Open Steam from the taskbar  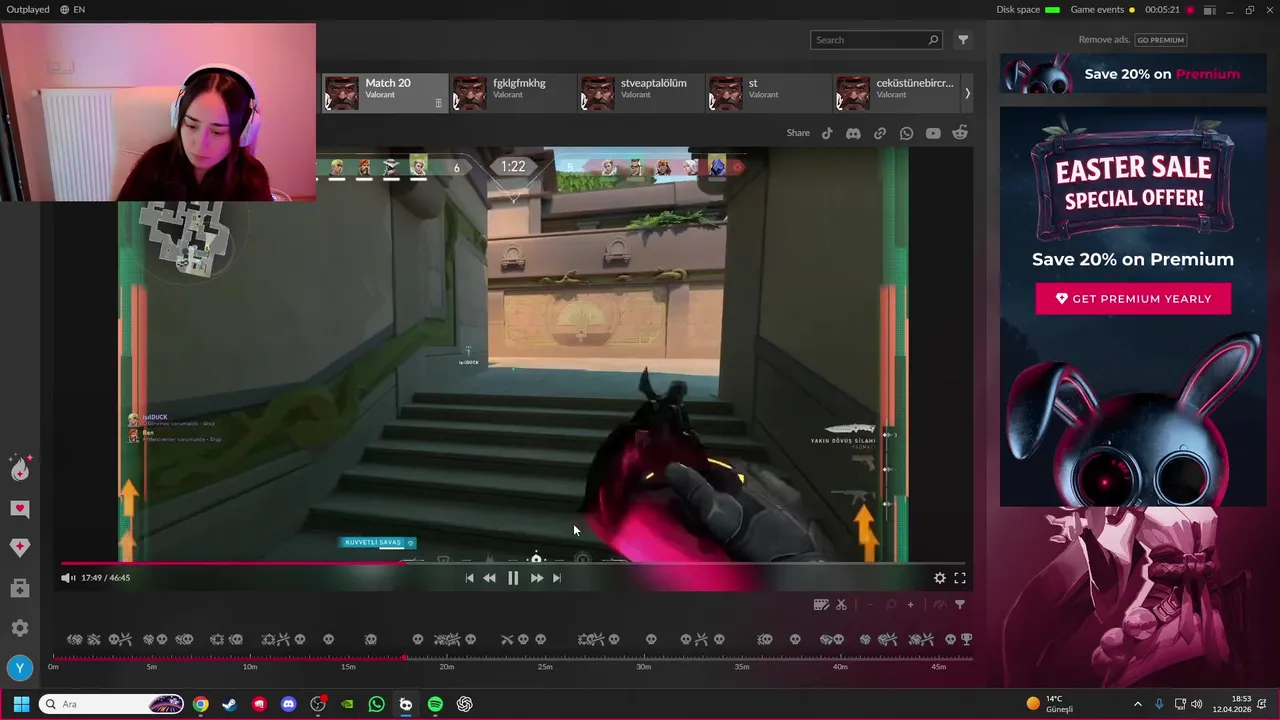229,704
